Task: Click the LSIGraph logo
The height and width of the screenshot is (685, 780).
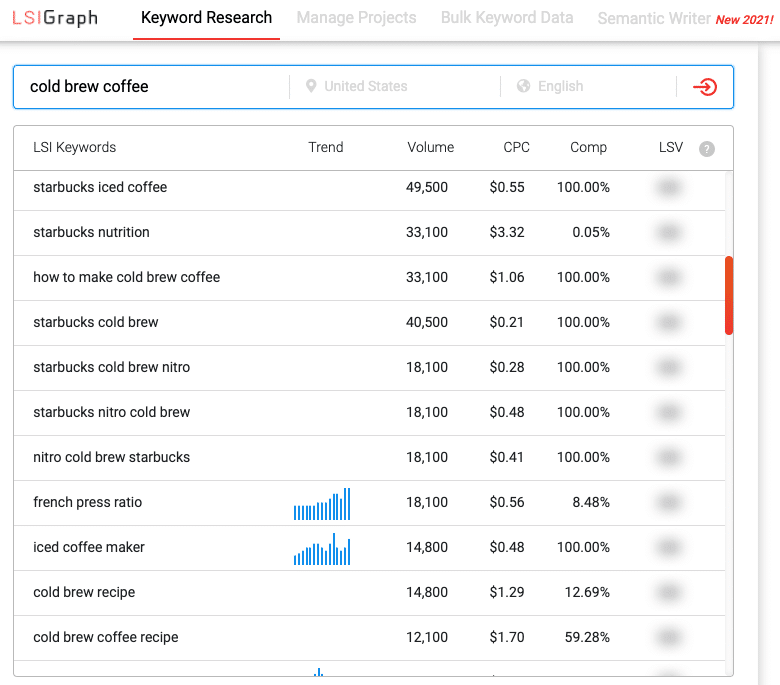Action: (55, 18)
